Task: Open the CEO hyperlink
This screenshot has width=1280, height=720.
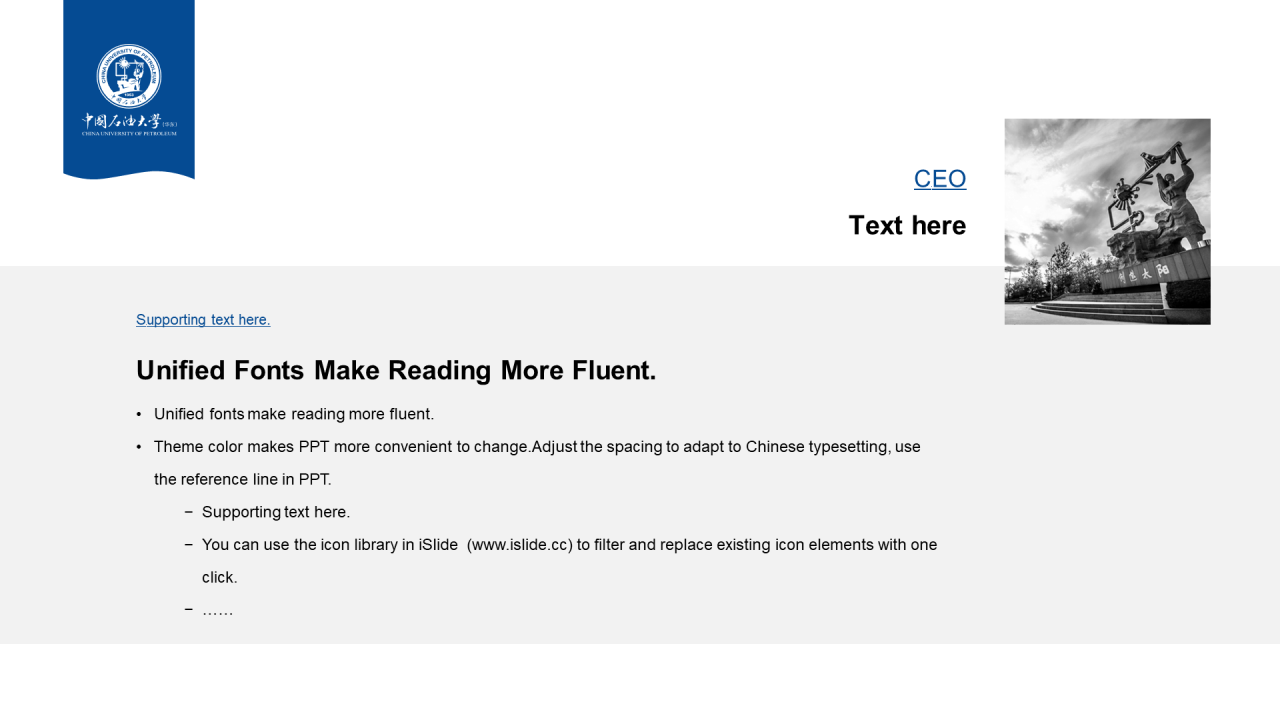Action: pos(940,179)
